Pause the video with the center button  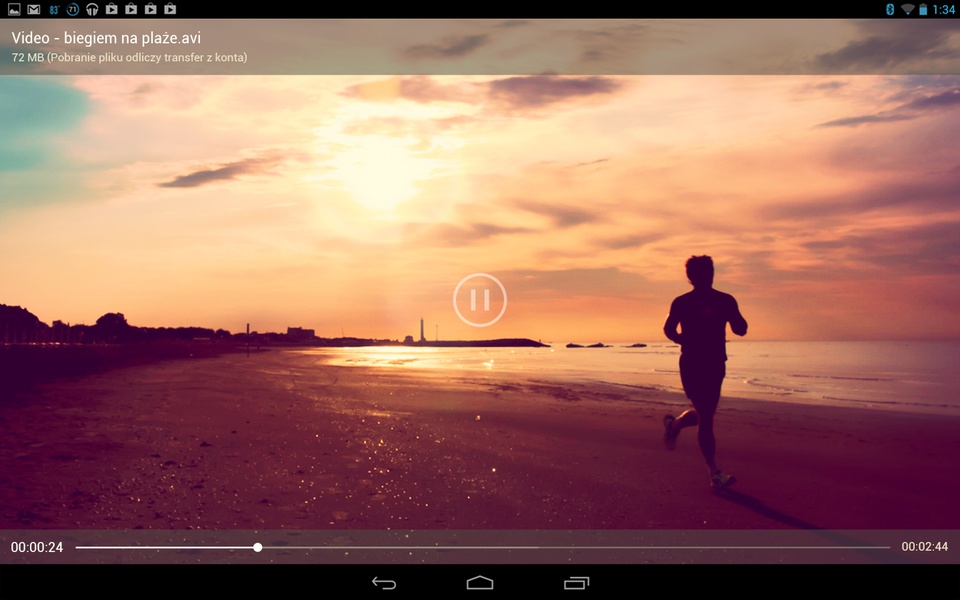tap(479, 300)
